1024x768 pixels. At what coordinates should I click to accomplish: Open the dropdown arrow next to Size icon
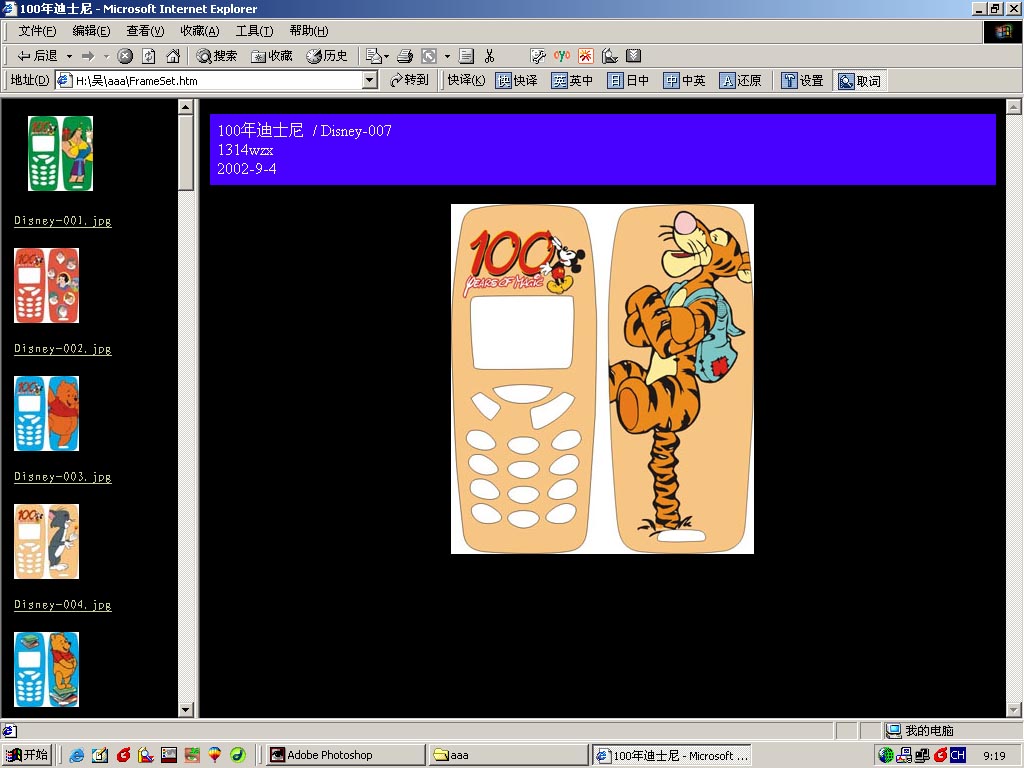coord(447,56)
